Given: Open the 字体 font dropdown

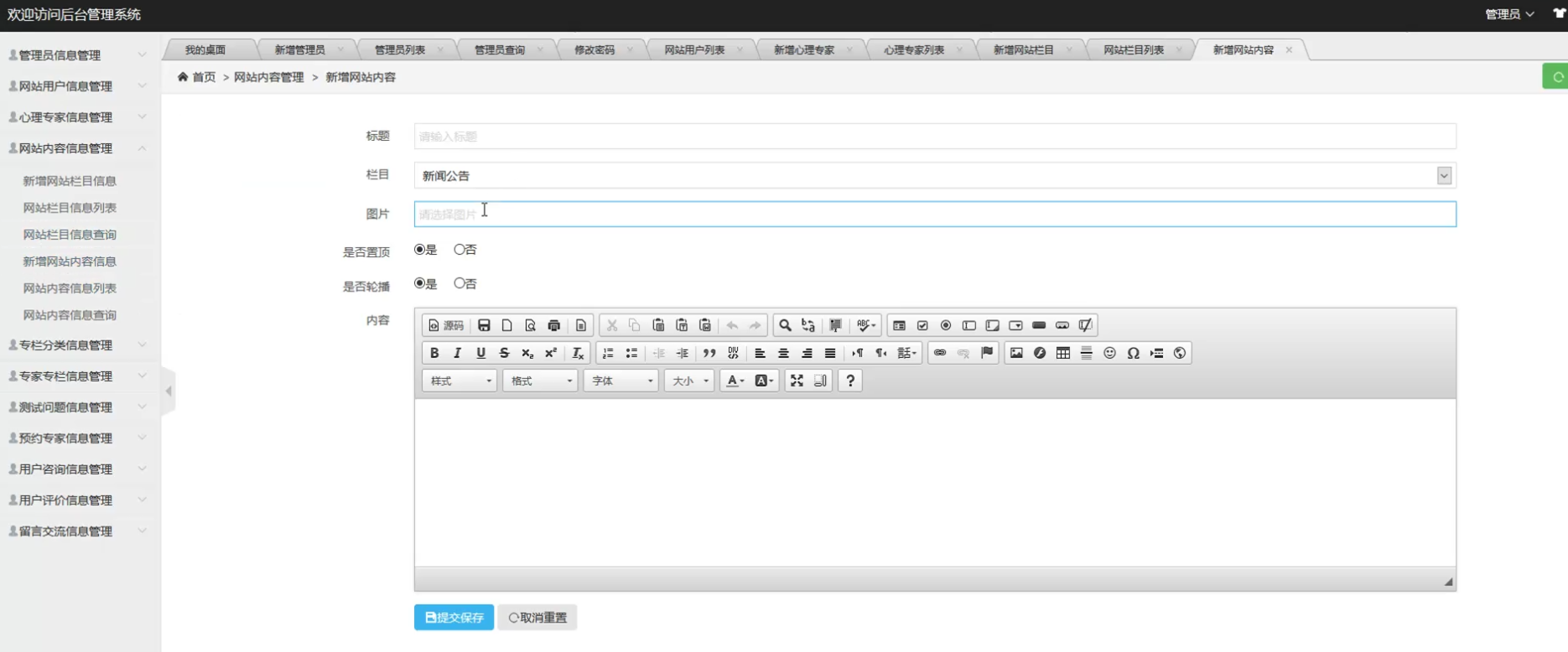Looking at the screenshot, I should [622, 380].
